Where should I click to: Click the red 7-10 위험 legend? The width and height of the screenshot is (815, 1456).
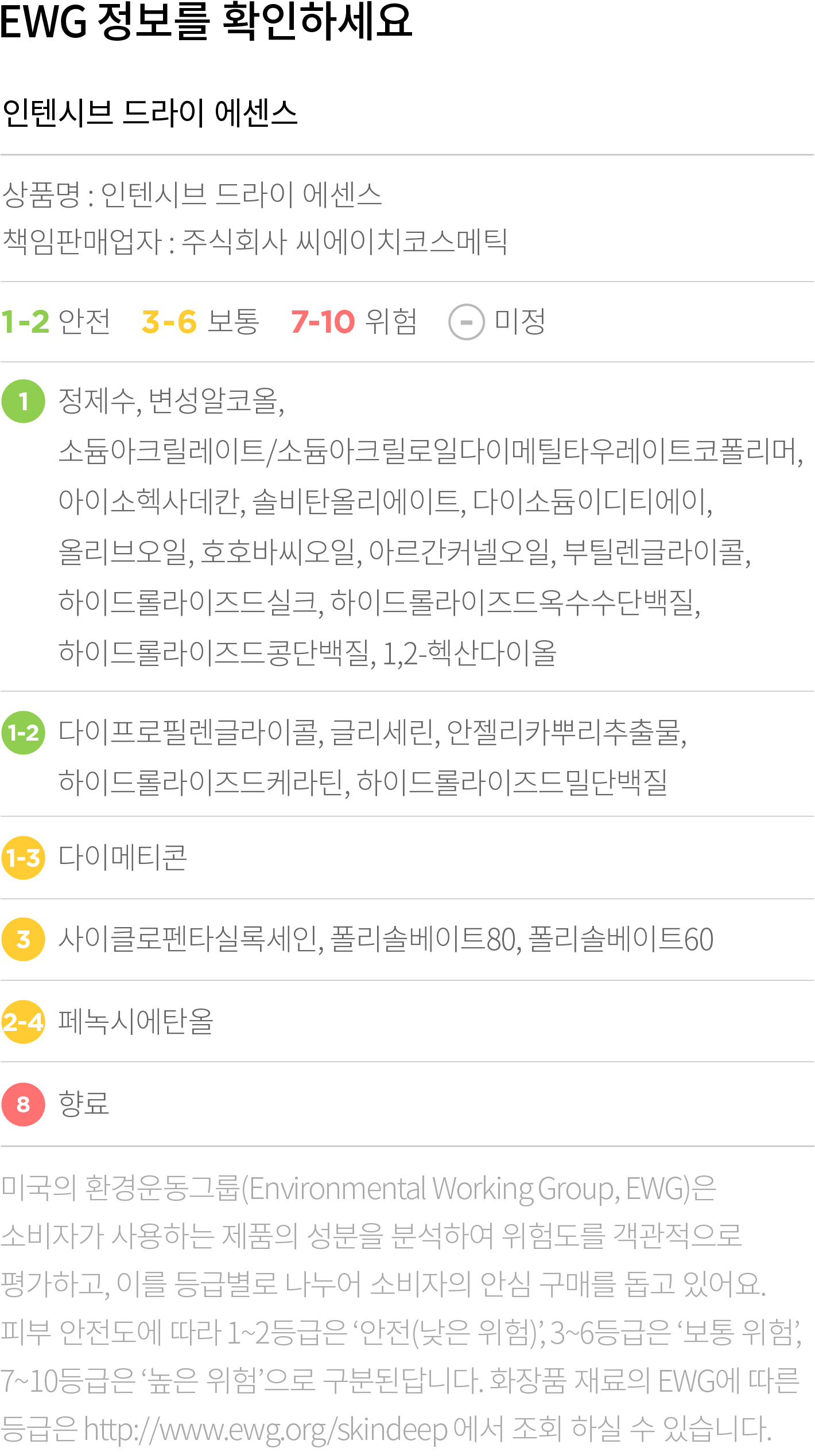point(354,321)
